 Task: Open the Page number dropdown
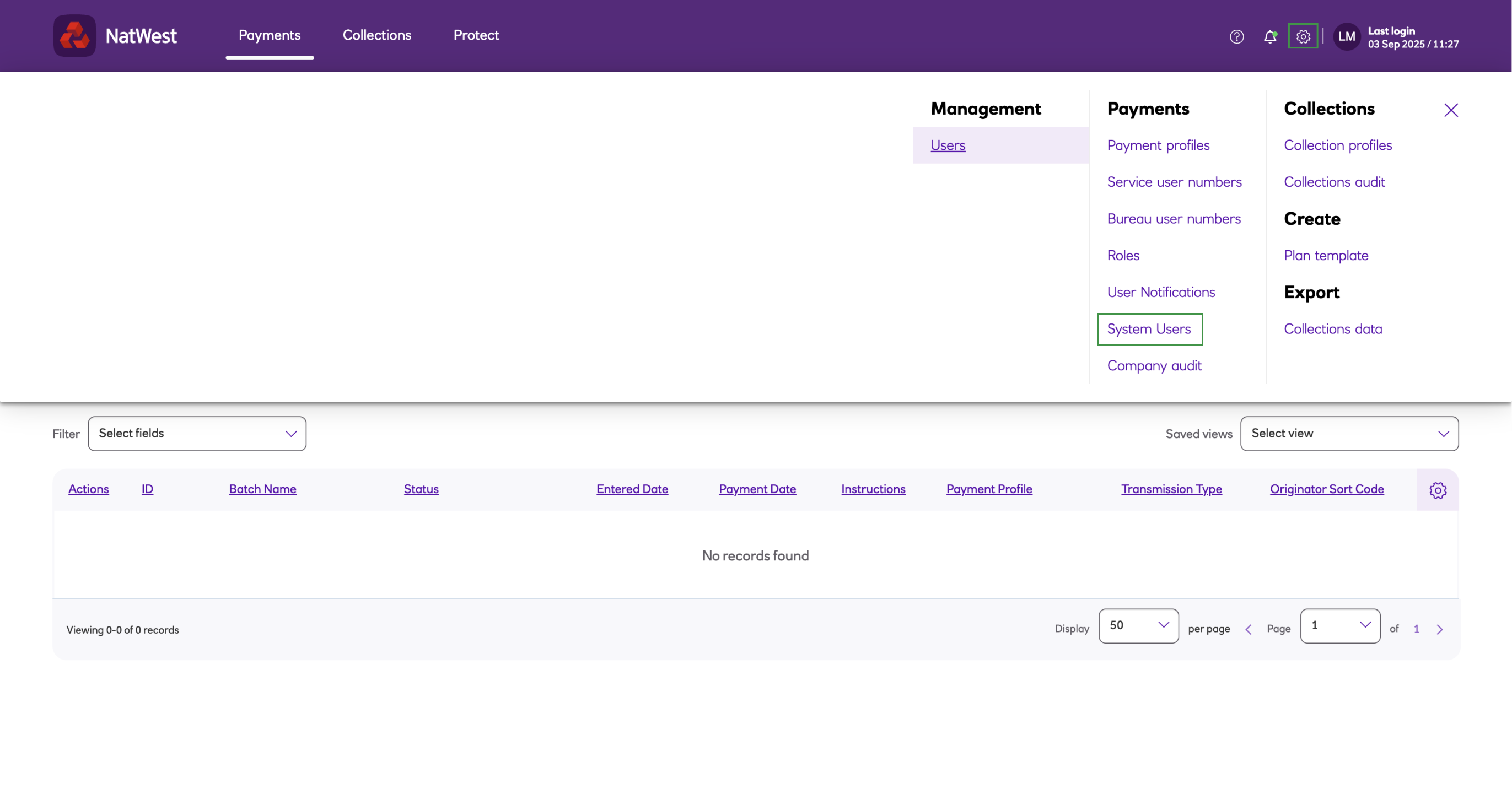pos(1340,625)
